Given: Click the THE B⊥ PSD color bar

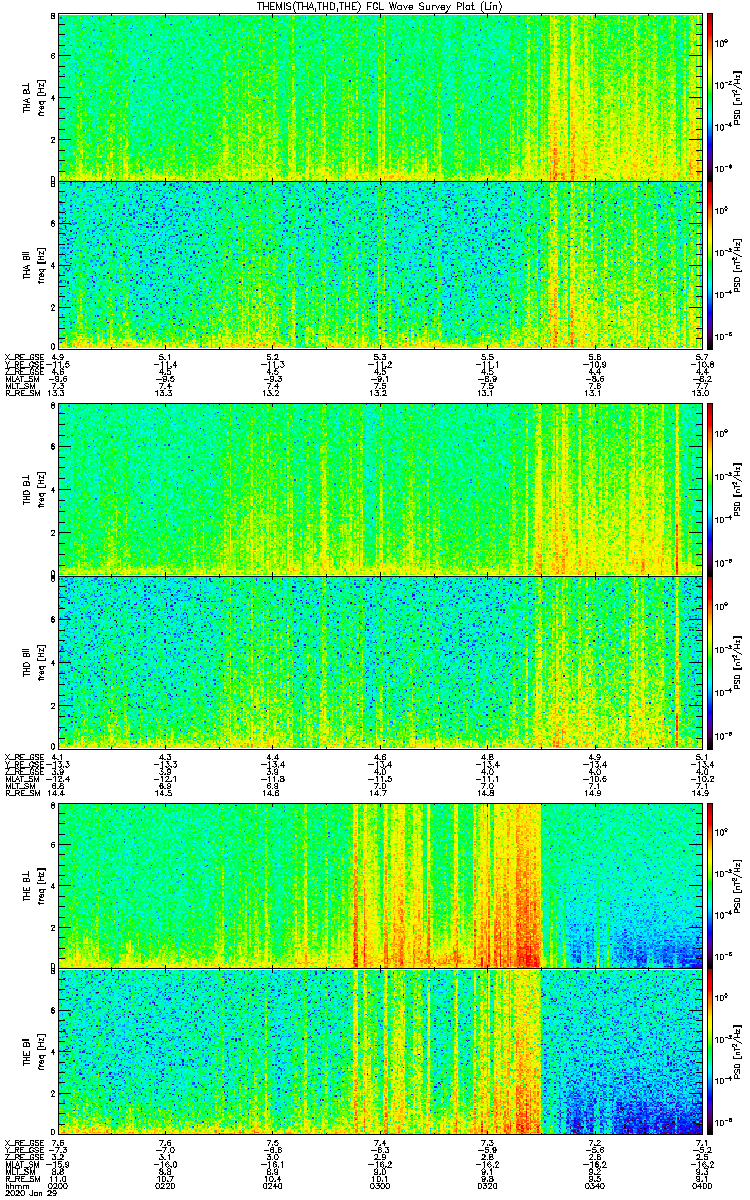Looking at the screenshot, I should [711, 884].
